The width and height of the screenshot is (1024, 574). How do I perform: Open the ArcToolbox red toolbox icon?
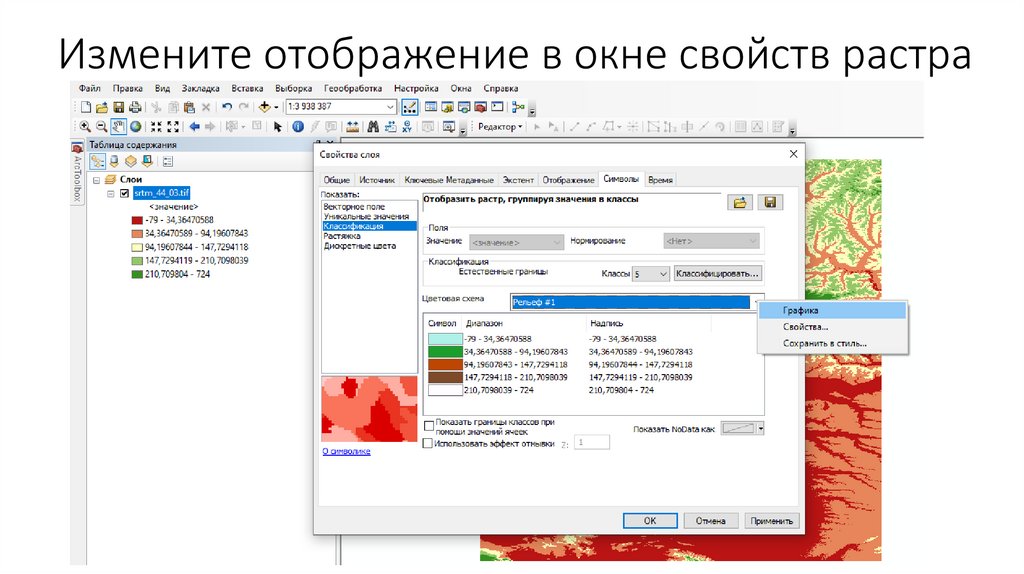pos(481,107)
